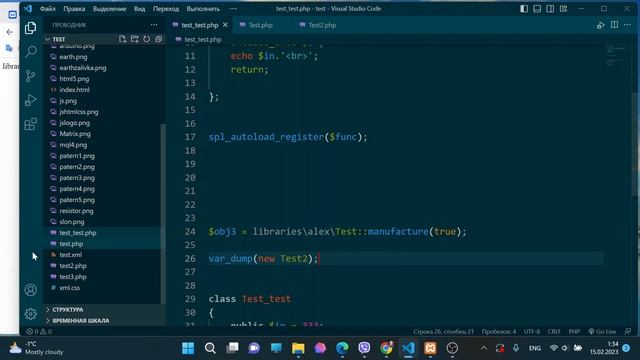
Task: Open Matrix.png in Explorer
Action: pyautogui.click(x=75, y=134)
